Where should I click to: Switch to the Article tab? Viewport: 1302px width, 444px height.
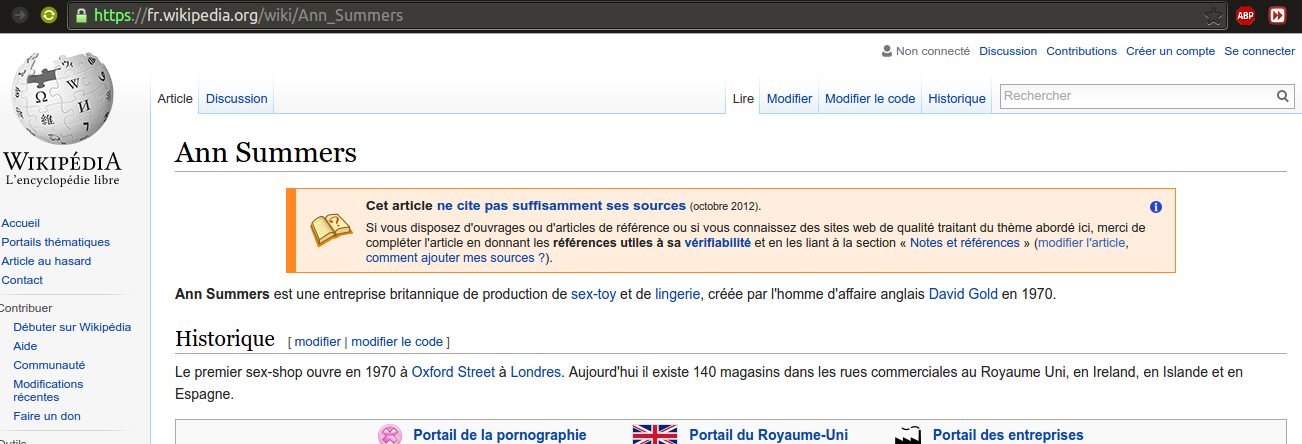(x=175, y=98)
